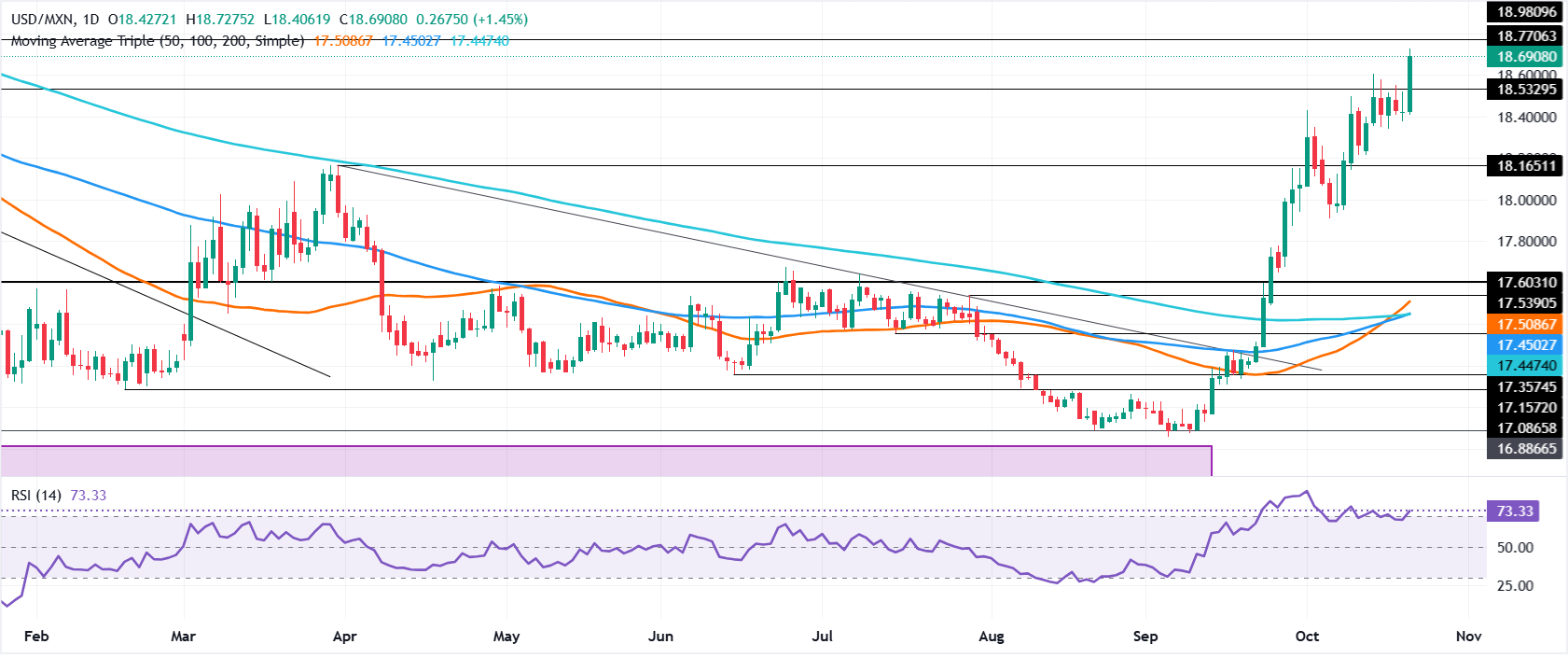Click the orange 17.50867 axis price tag
Viewport: 1568px width, 658px height.
(1526, 325)
